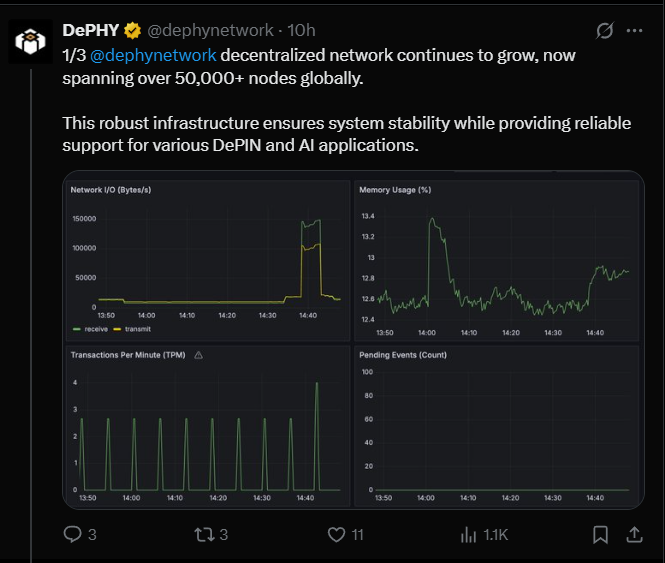Click the share upload icon
665x563 pixels.
click(x=634, y=535)
